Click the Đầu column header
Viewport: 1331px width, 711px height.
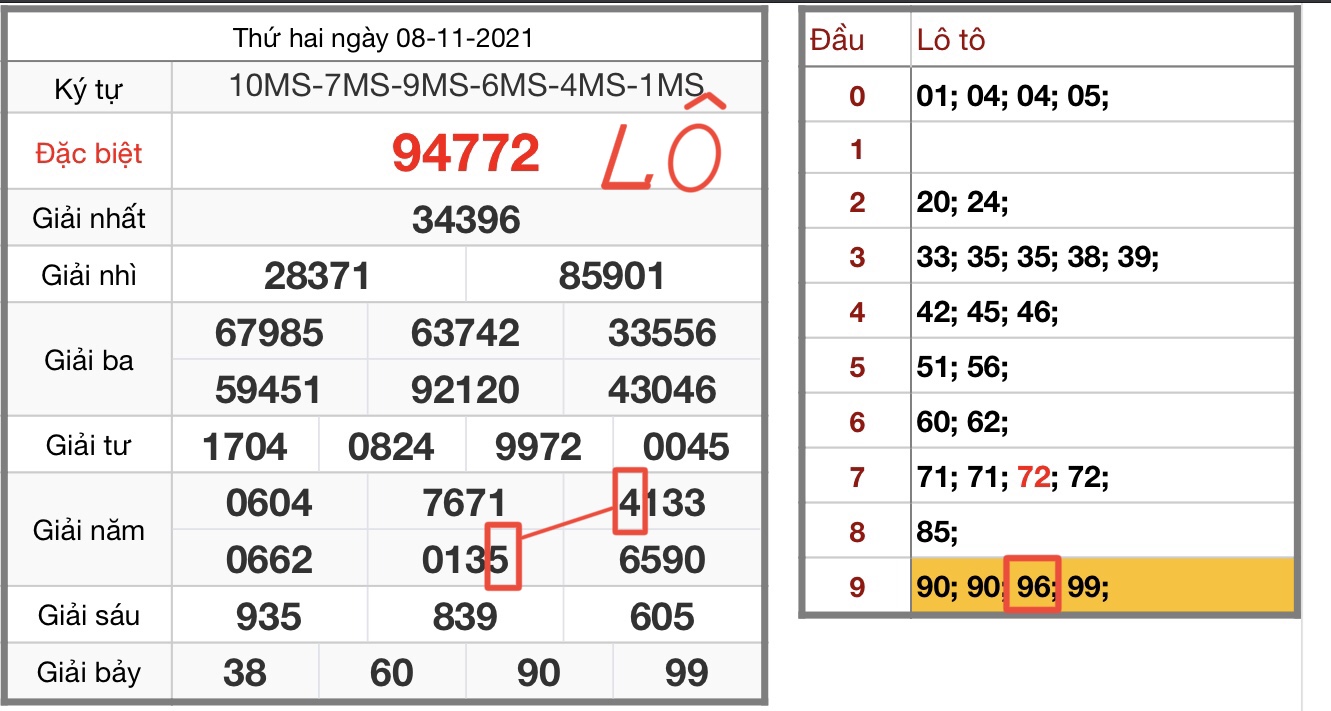(837, 40)
